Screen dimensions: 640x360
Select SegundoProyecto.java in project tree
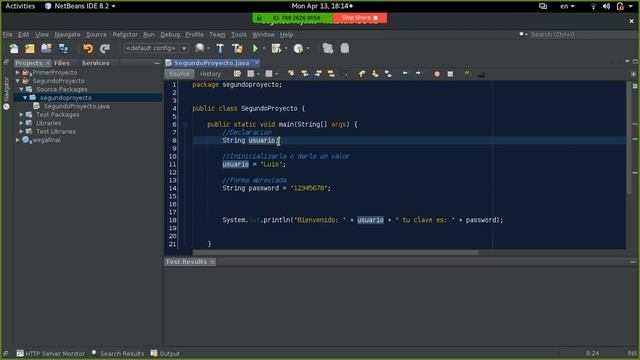(x=76, y=106)
